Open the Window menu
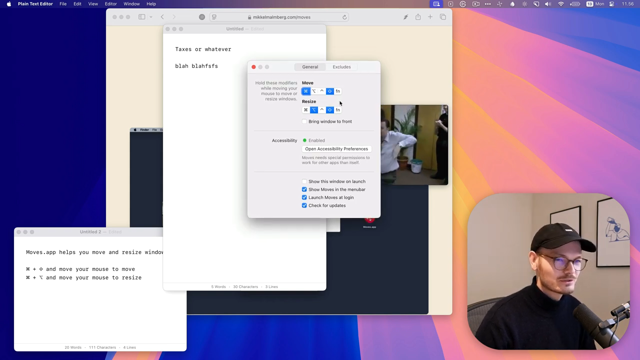 coord(131,4)
